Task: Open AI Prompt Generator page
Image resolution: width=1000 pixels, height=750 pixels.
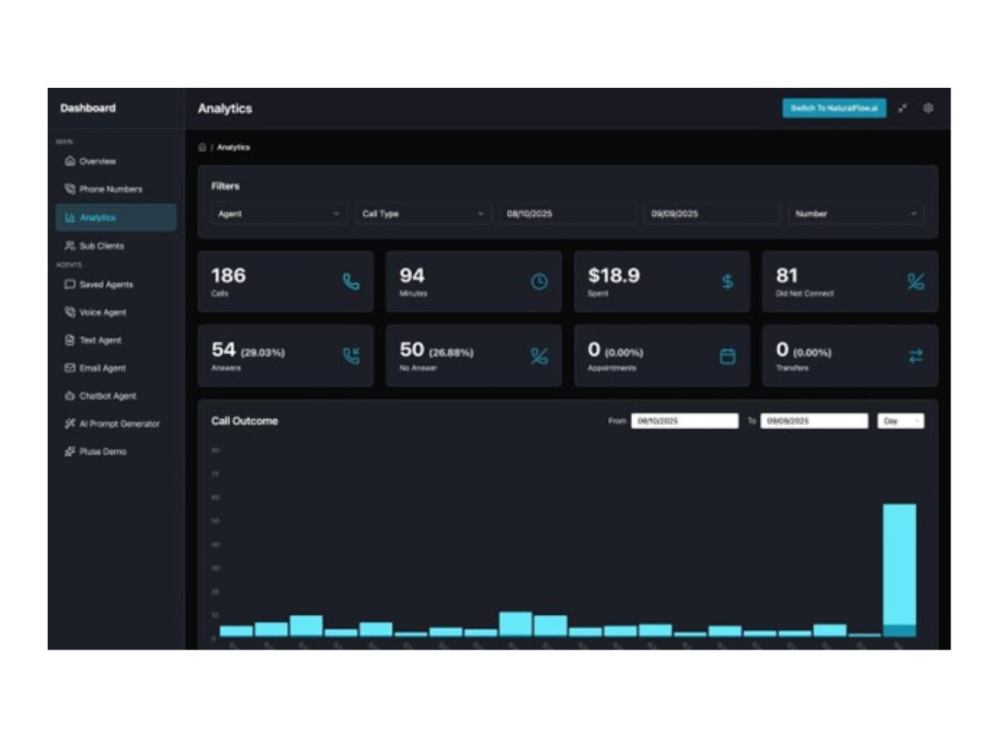Action: pos(115,423)
